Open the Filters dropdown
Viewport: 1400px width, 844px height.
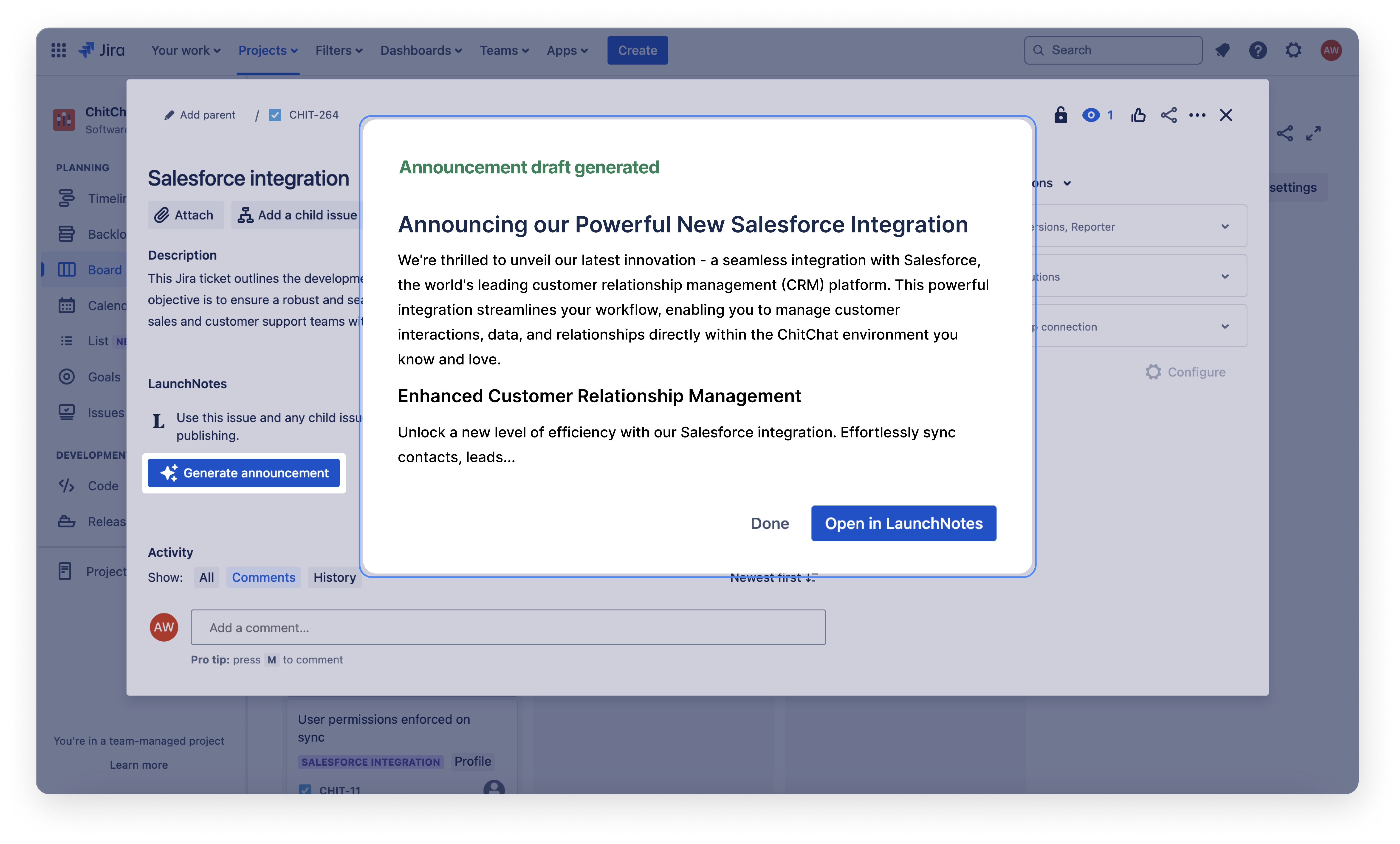coord(339,50)
